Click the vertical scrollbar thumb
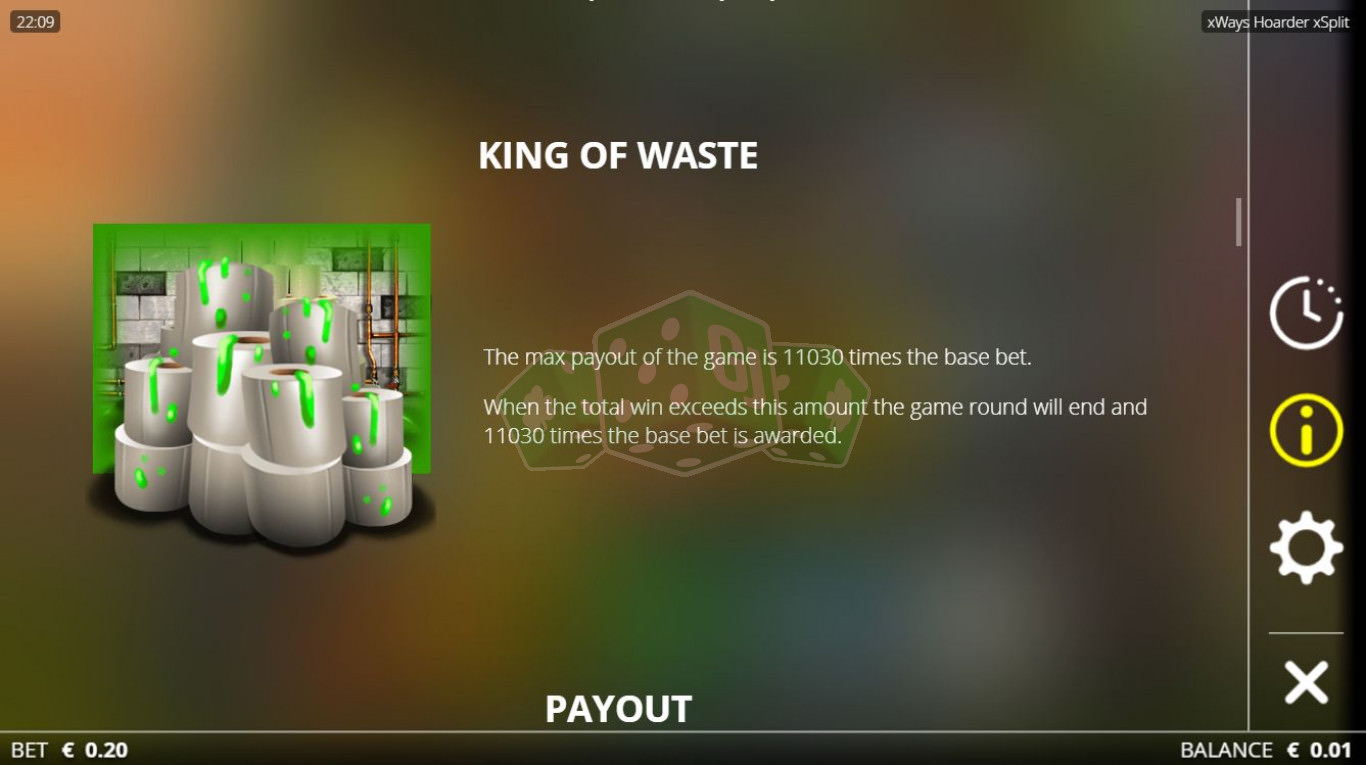The width and height of the screenshot is (1366, 765). [x=1239, y=222]
